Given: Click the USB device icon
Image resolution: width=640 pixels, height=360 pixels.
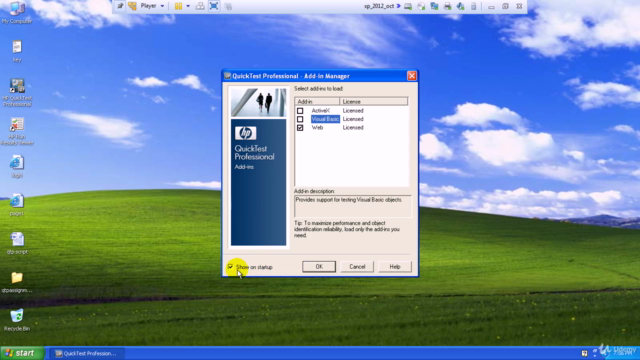Looking at the screenshot, I should click(473, 6).
